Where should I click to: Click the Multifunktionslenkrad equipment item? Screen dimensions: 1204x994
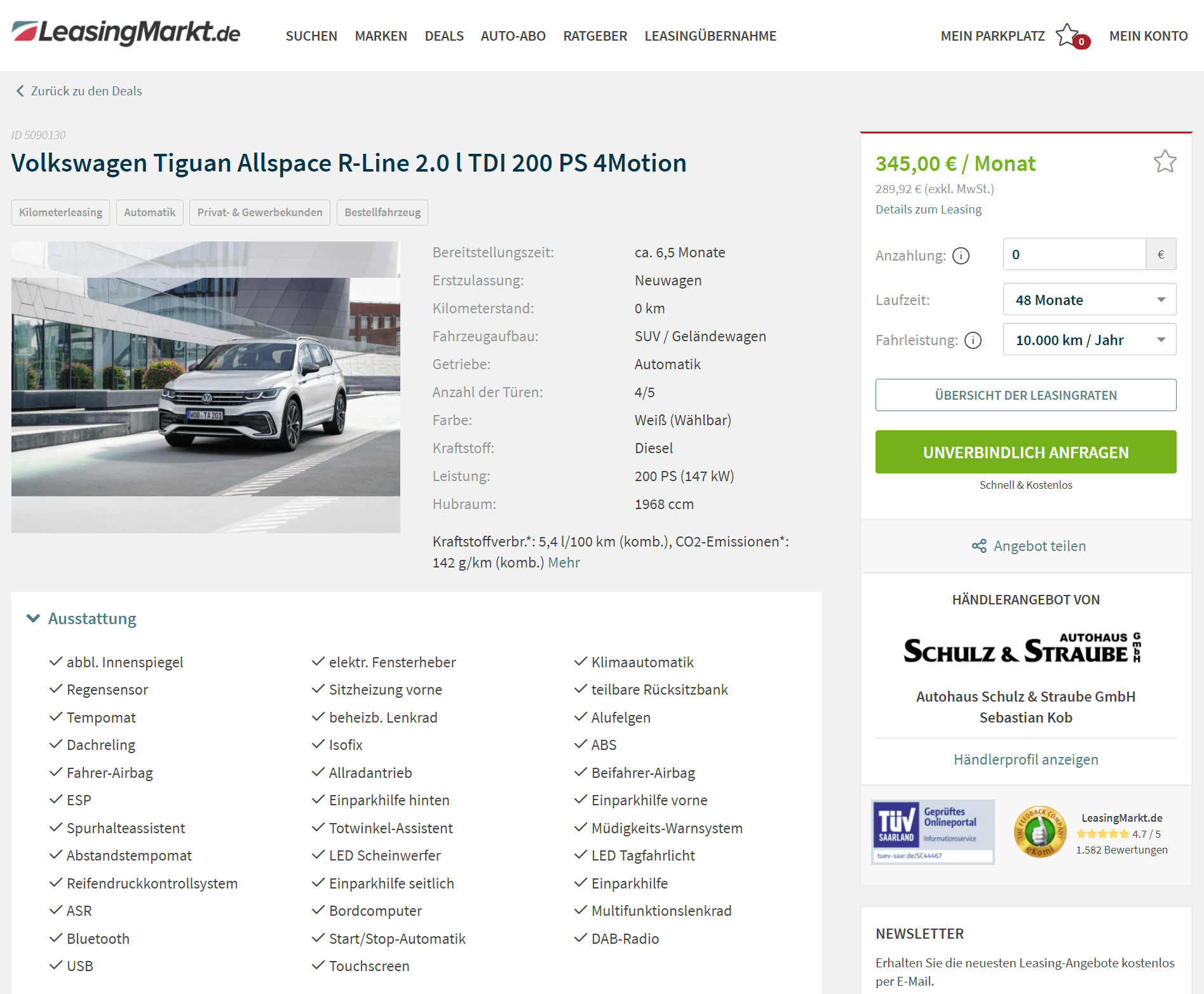(x=661, y=911)
